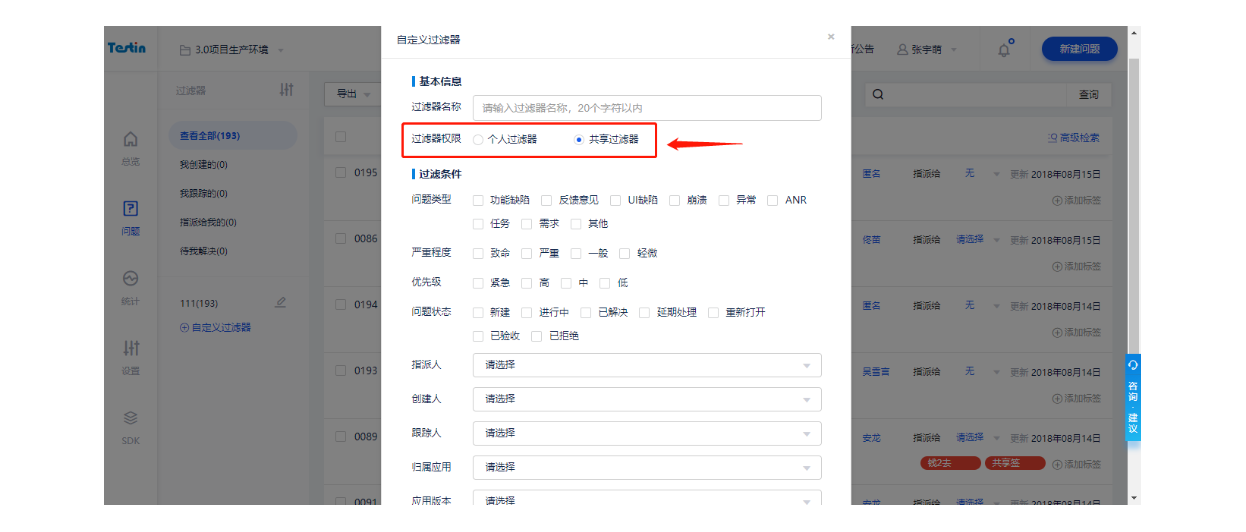Click the pencil edit icon for filter 111(193)
The image size is (1246, 532).
coord(280,302)
